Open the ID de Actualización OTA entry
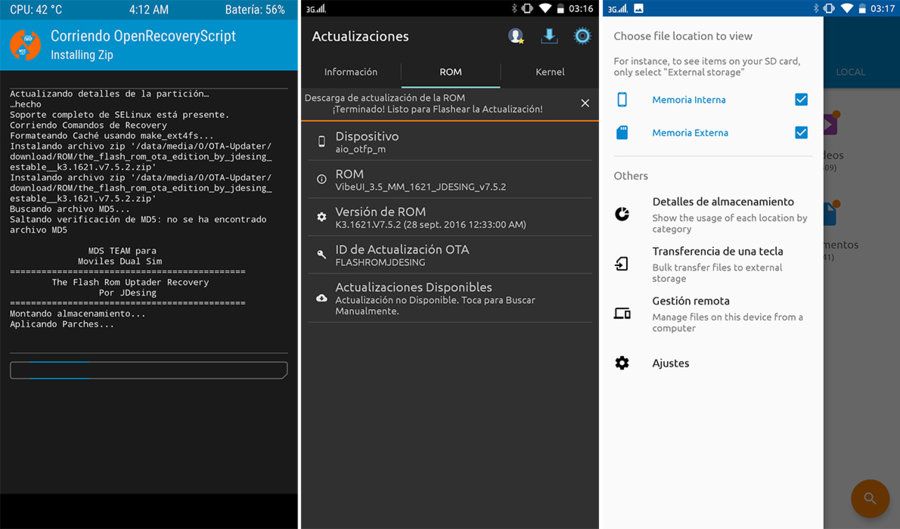 (450, 255)
